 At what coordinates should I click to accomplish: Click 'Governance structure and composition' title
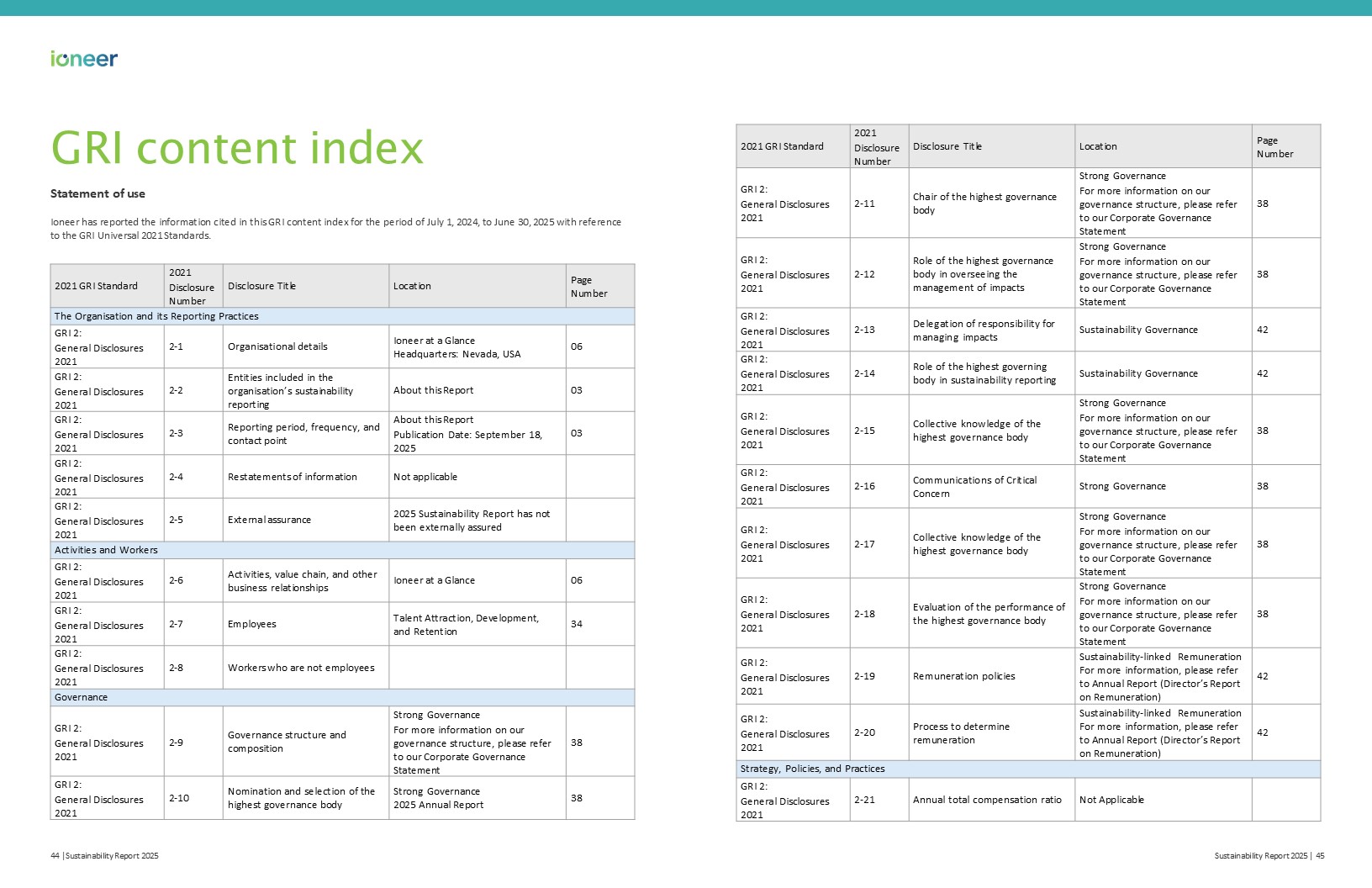pos(287,742)
